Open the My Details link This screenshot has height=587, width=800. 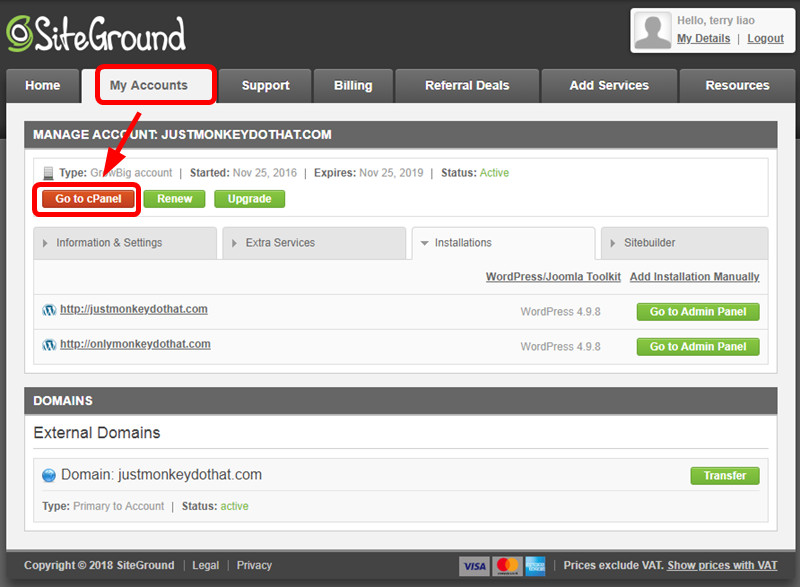tap(704, 39)
